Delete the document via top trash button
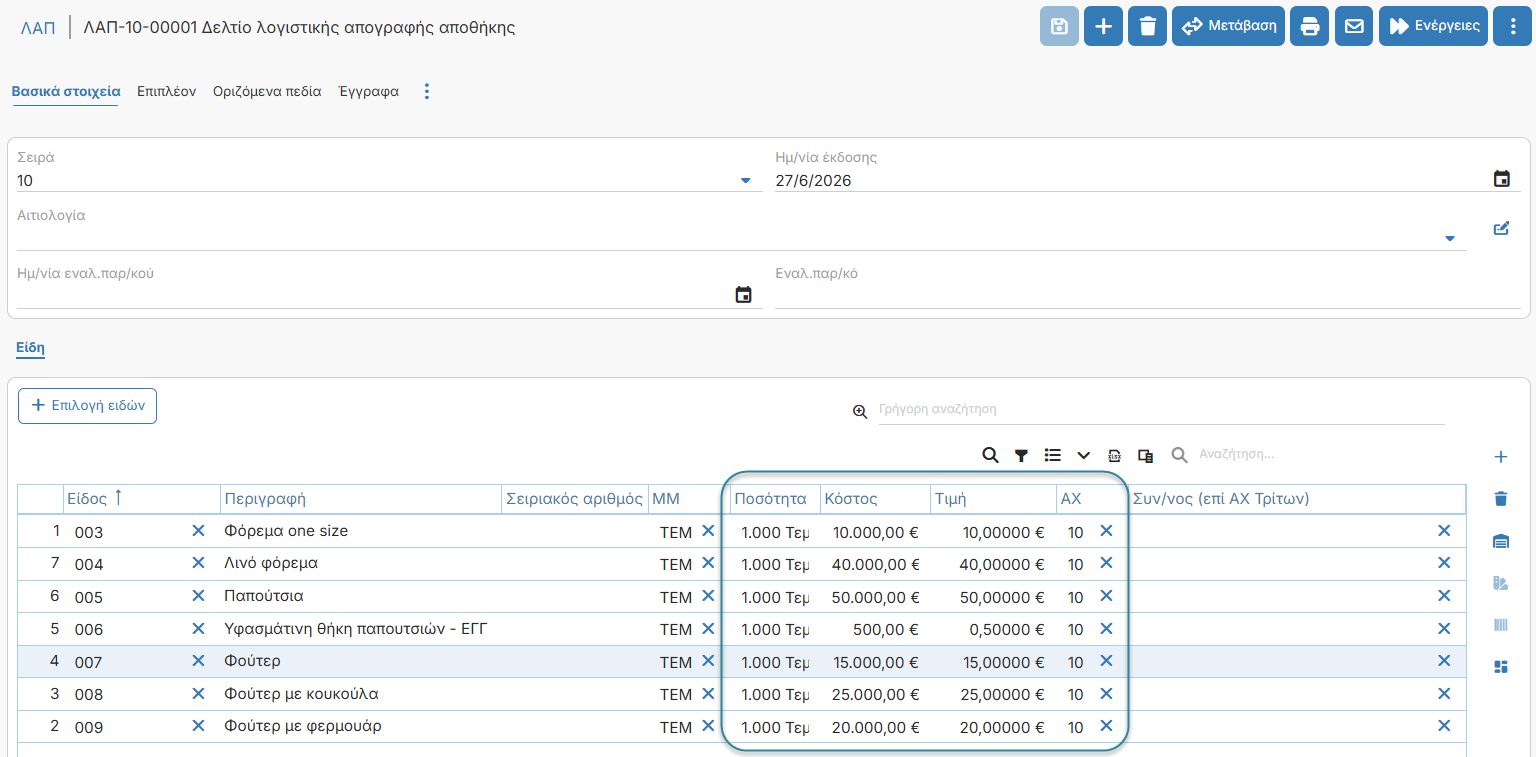1536x757 pixels. point(1148,26)
